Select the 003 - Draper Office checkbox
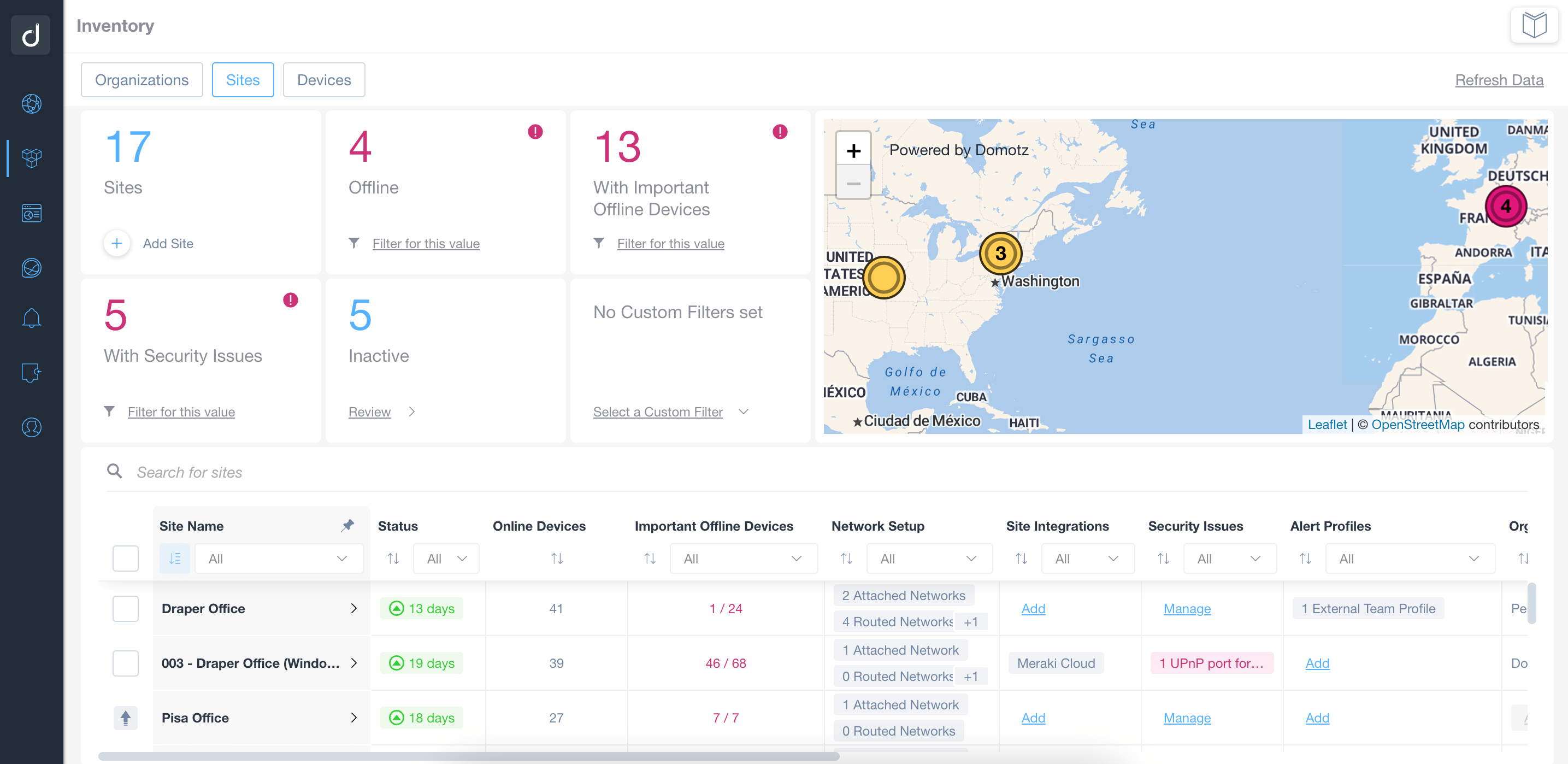This screenshot has height=764, width=1568. (x=126, y=663)
